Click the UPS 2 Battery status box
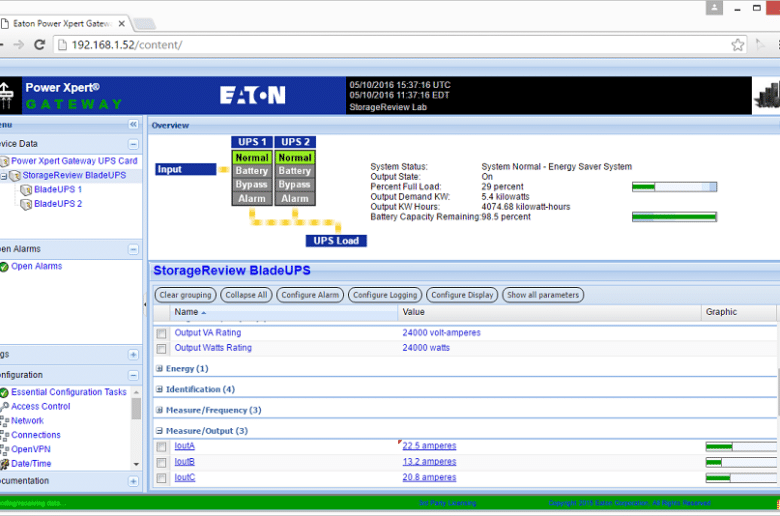The width and height of the screenshot is (780, 516). tap(295, 171)
